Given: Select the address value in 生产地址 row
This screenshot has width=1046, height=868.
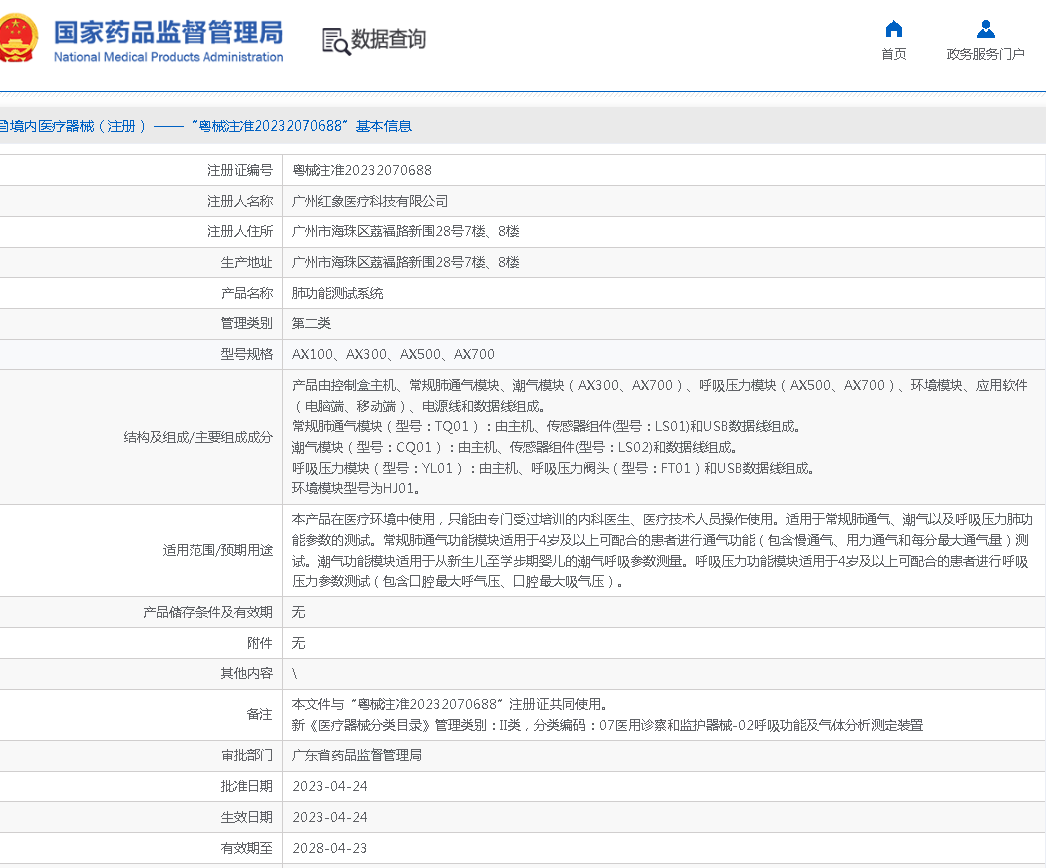Looking at the screenshot, I should 406,263.
